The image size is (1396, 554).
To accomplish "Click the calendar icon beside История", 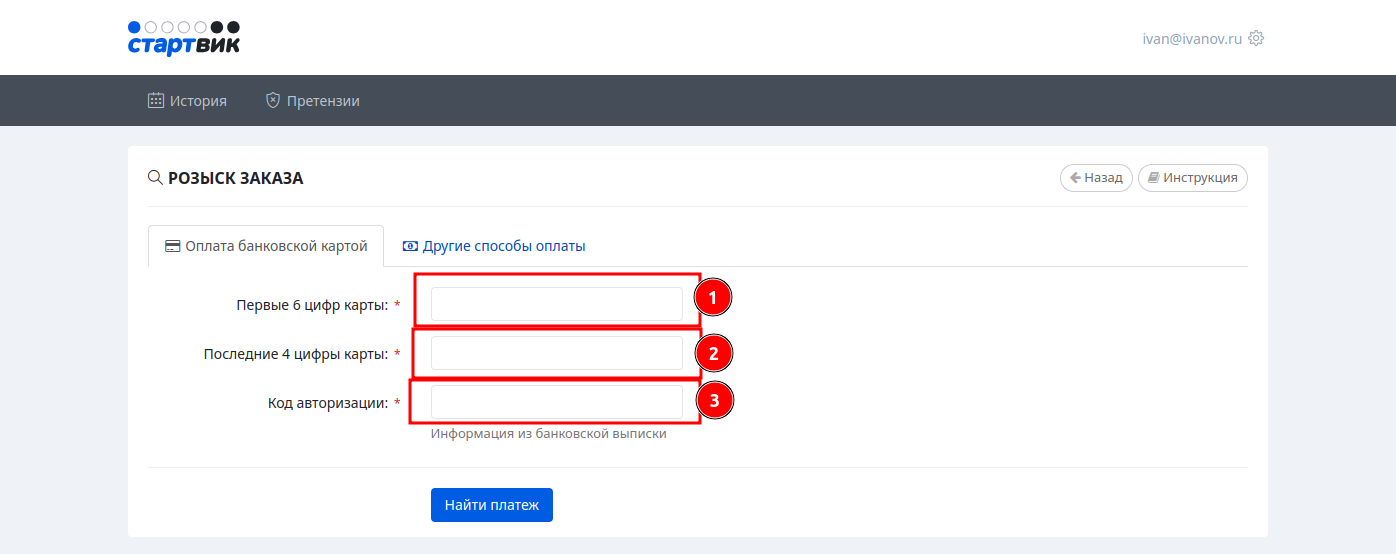I will (156, 101).
